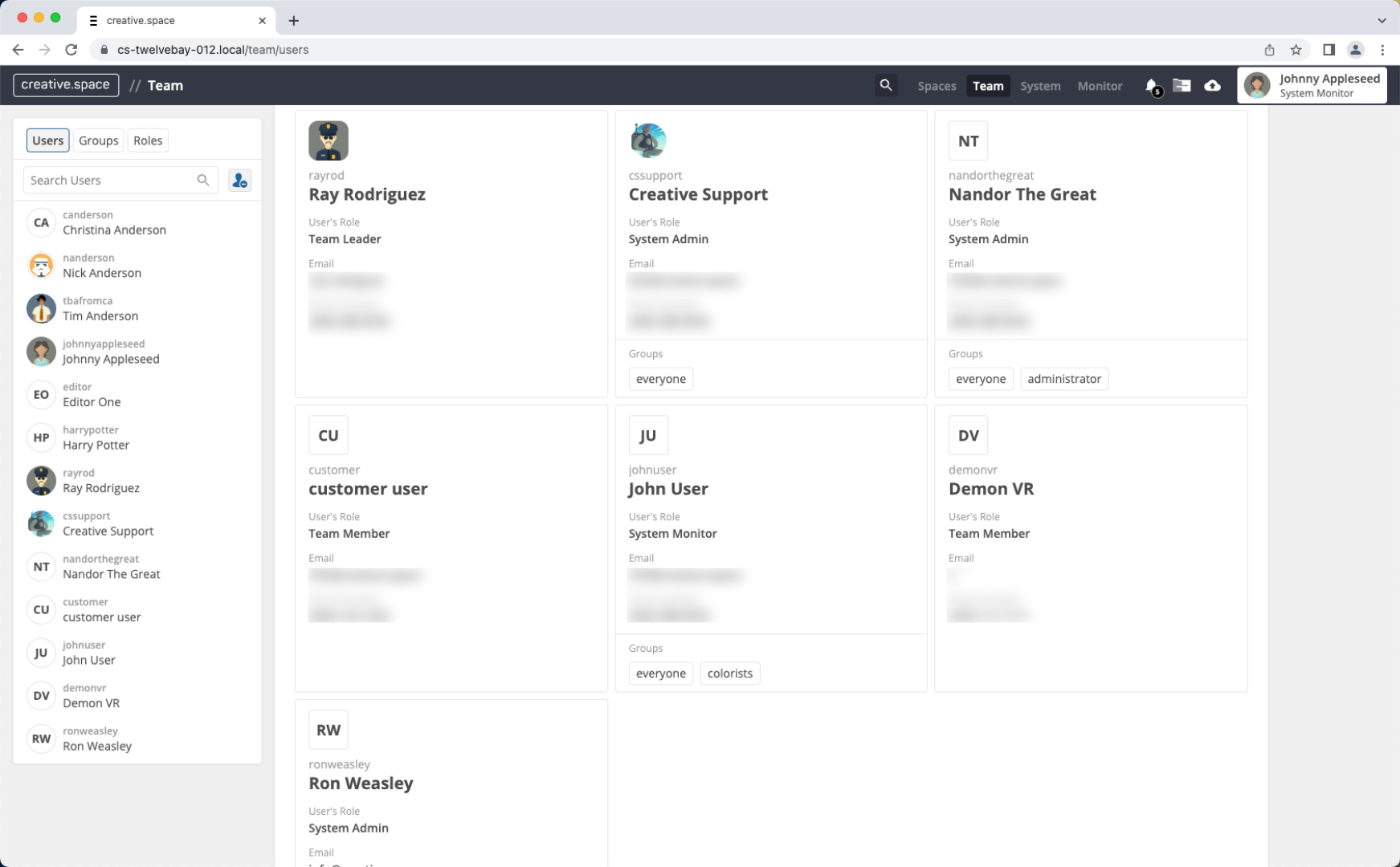Click the 'everyone' group tag on Creative Support card
This screenshot has width=1400, height=867.
click(661, 379)
